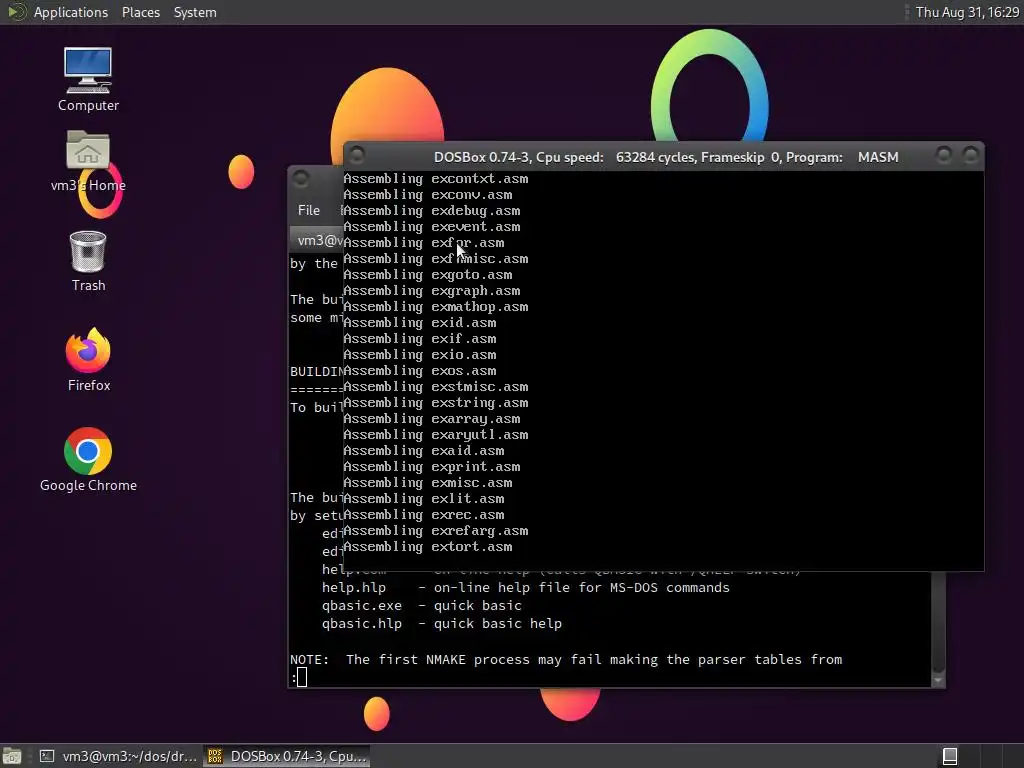Open the System menu
This screenshot has height=768, width=1024.
pos(195,12)
